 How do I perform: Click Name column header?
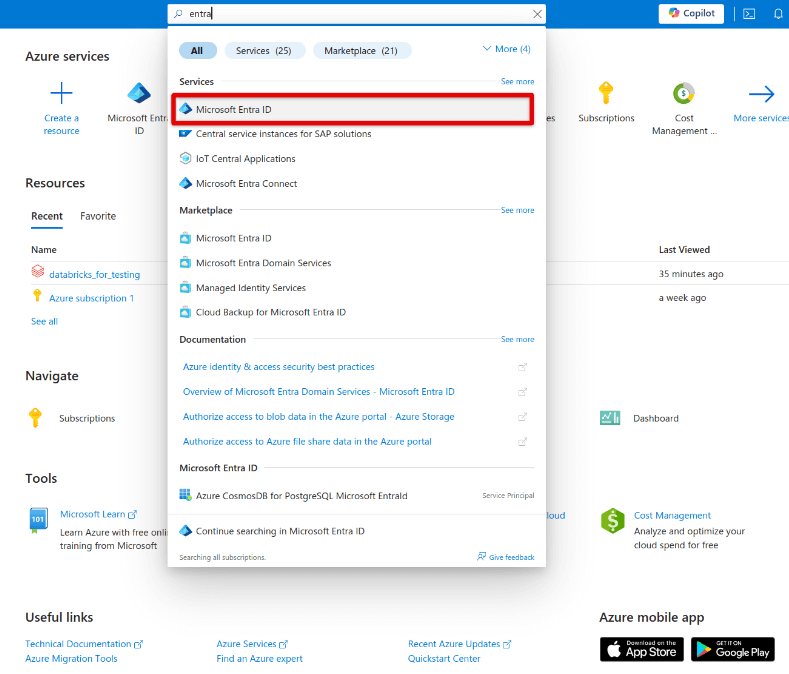click(x=44, y=250)
